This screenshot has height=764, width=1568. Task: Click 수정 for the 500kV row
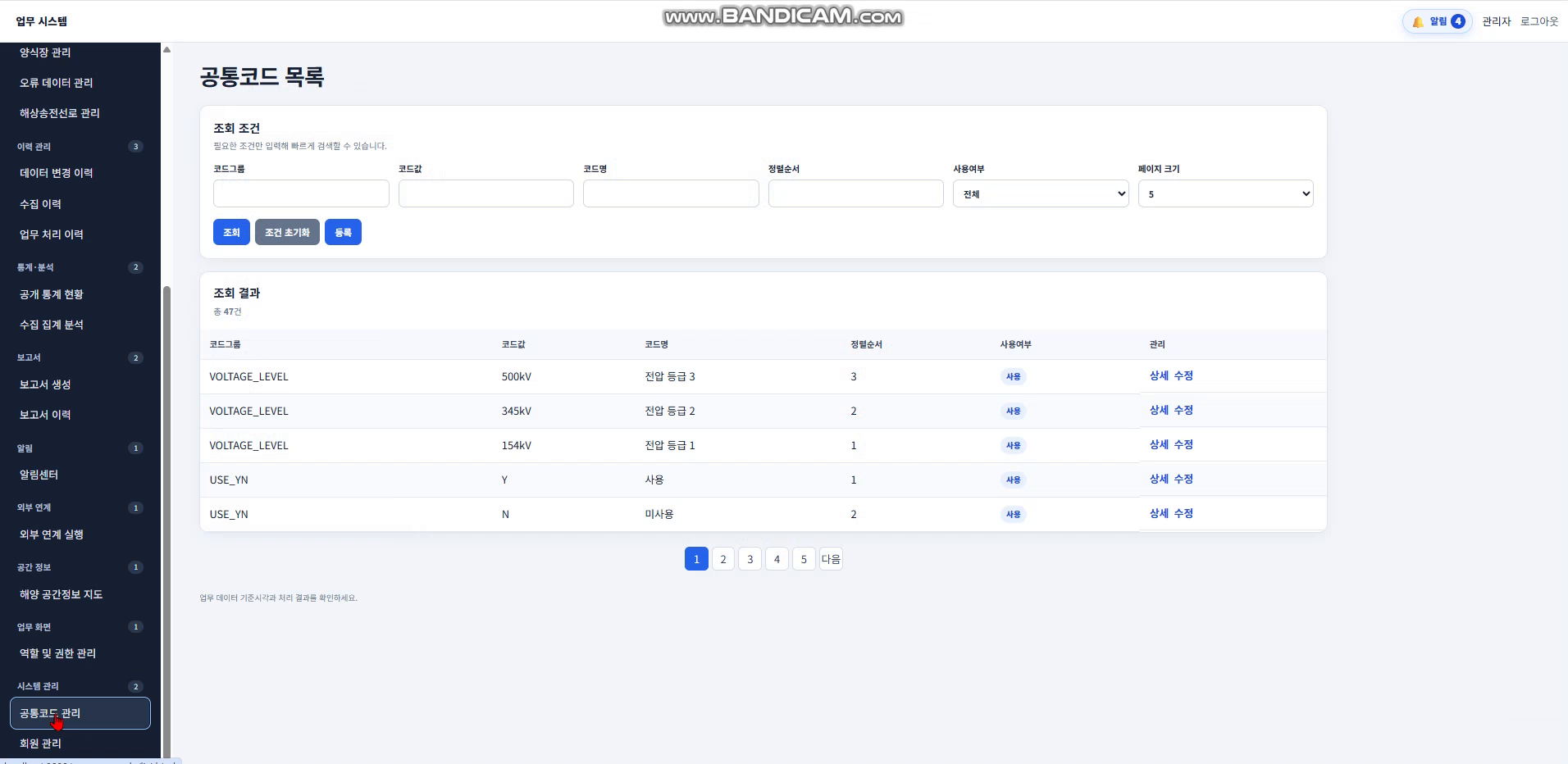pos(1183,375)
